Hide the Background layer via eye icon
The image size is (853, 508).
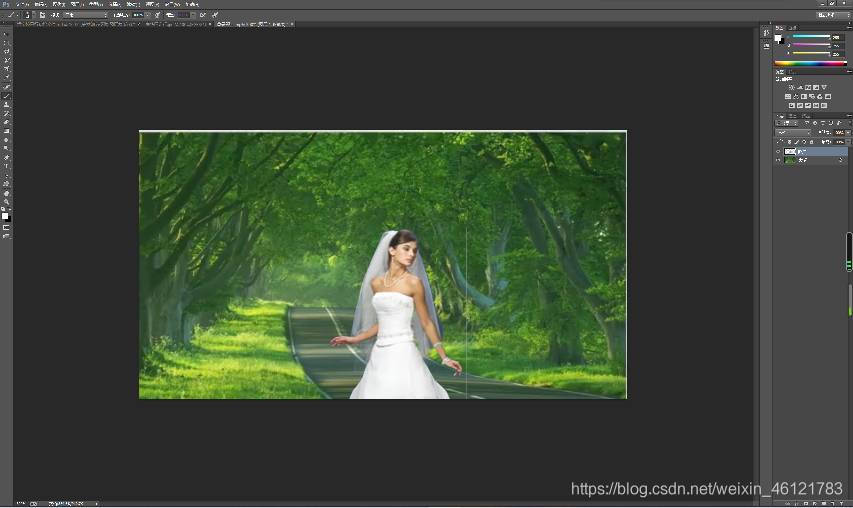[x=778, y=160]
